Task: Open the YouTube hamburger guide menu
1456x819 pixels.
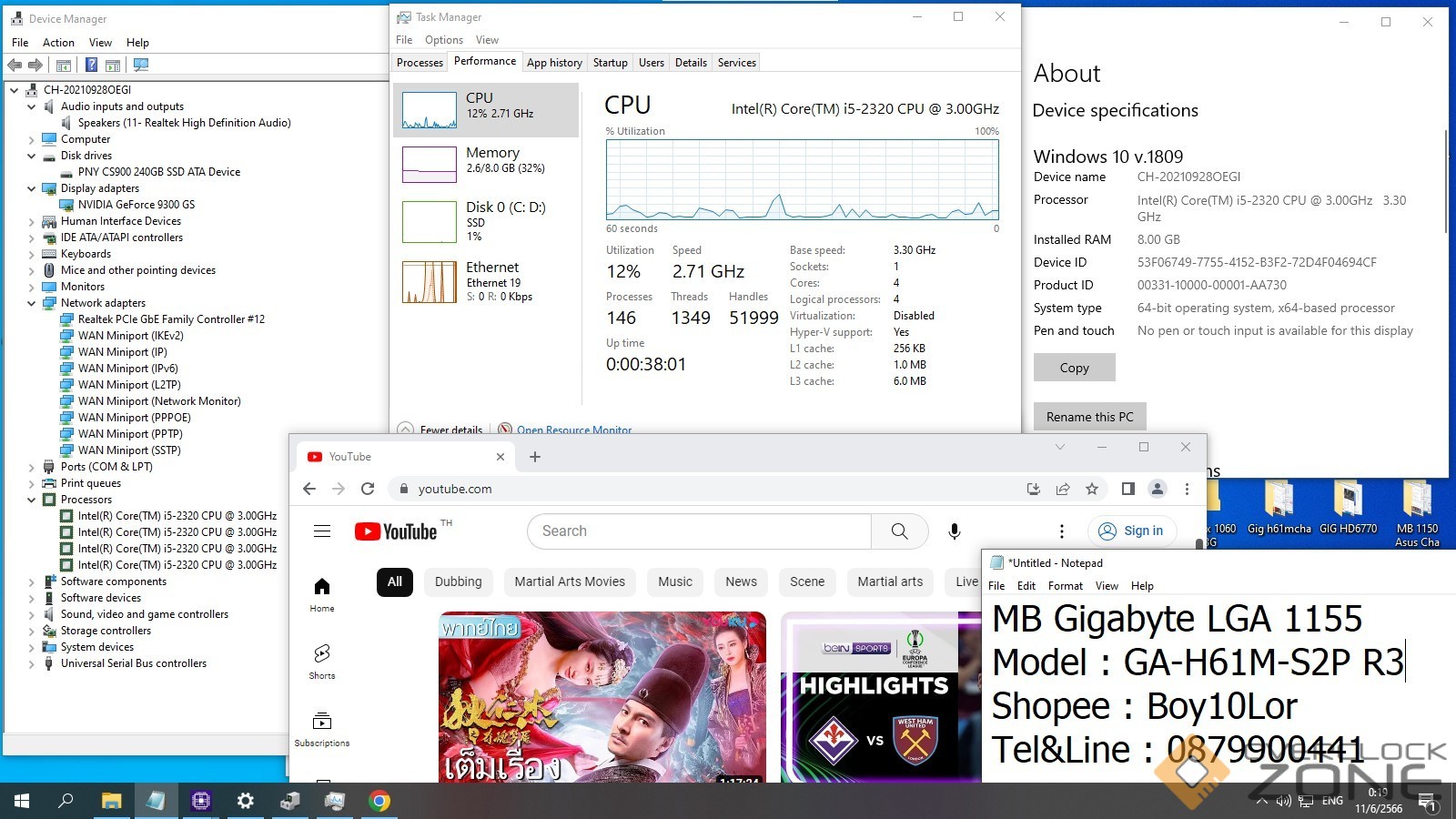Action: 322,531
